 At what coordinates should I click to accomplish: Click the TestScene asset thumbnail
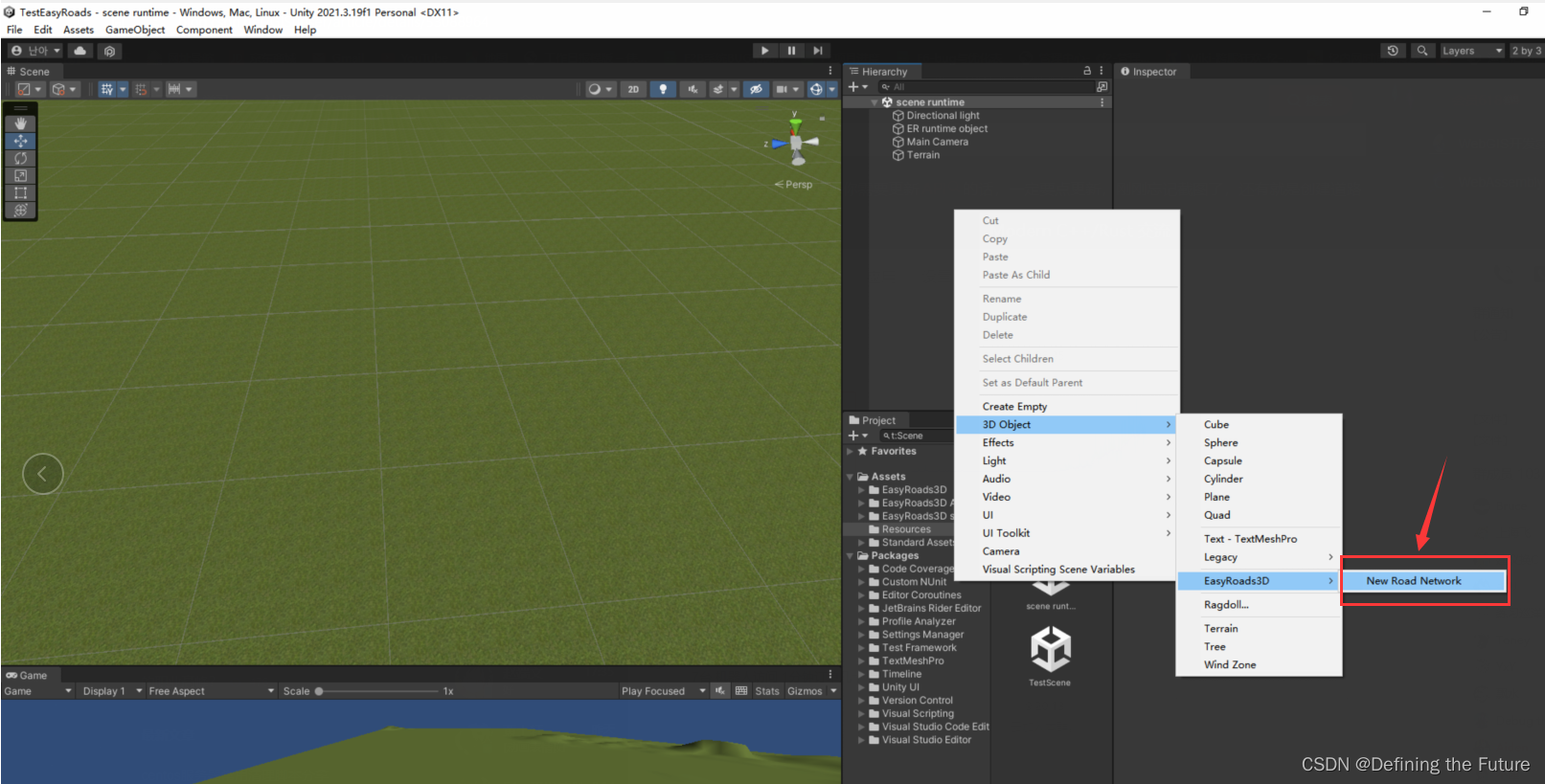pyautogui.click(x=1050, y=649)
